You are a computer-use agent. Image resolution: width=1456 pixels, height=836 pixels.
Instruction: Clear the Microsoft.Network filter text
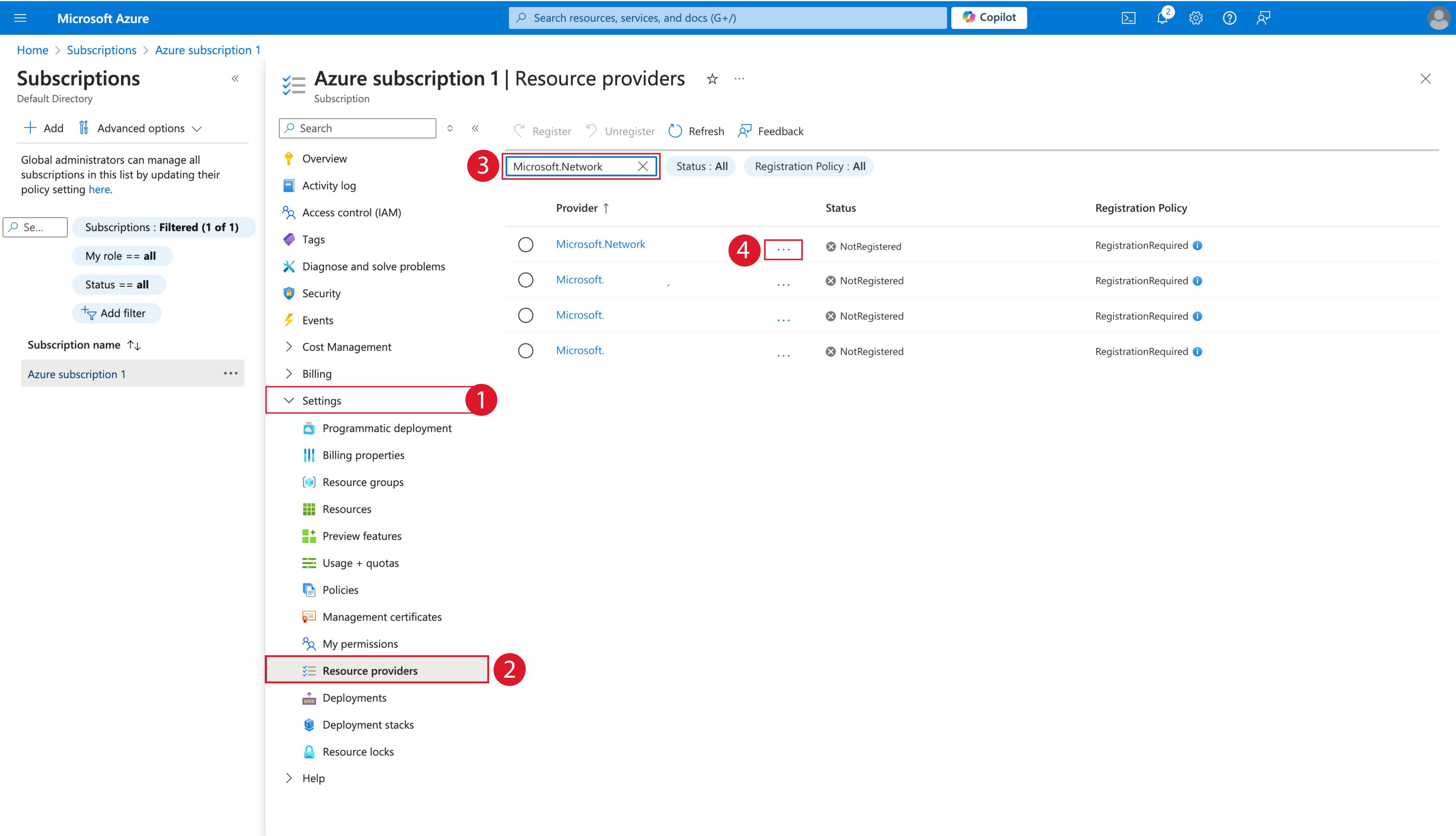point(642,166)
